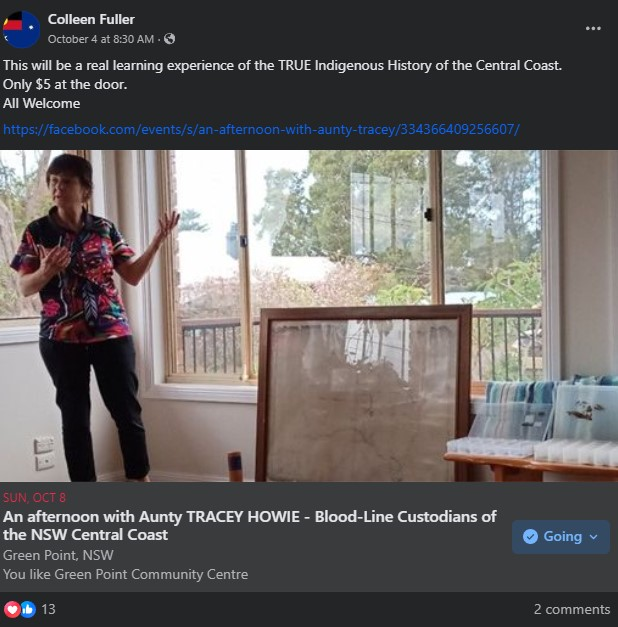Follow the facebook.com events URL link
Viewport: 618px width, 627px height.
(261, 130)
